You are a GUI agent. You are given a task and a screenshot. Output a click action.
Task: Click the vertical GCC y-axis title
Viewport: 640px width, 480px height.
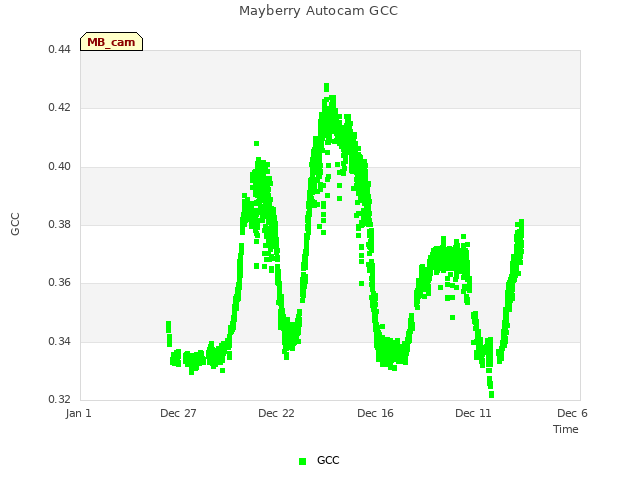15,224
